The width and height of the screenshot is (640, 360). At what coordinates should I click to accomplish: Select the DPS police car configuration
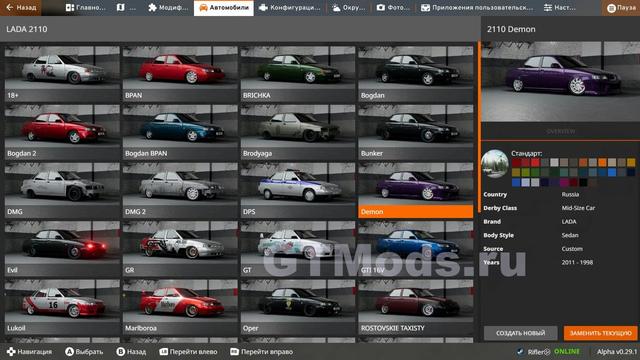click(298, 190)
